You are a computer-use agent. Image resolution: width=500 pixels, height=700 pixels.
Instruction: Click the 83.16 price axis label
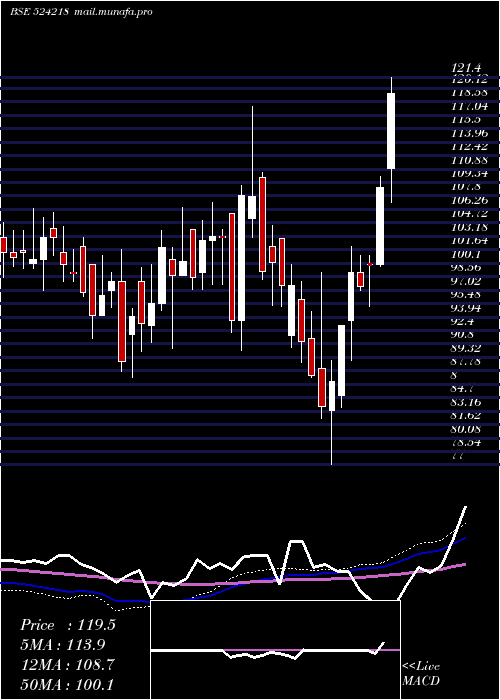pos(466,402)
